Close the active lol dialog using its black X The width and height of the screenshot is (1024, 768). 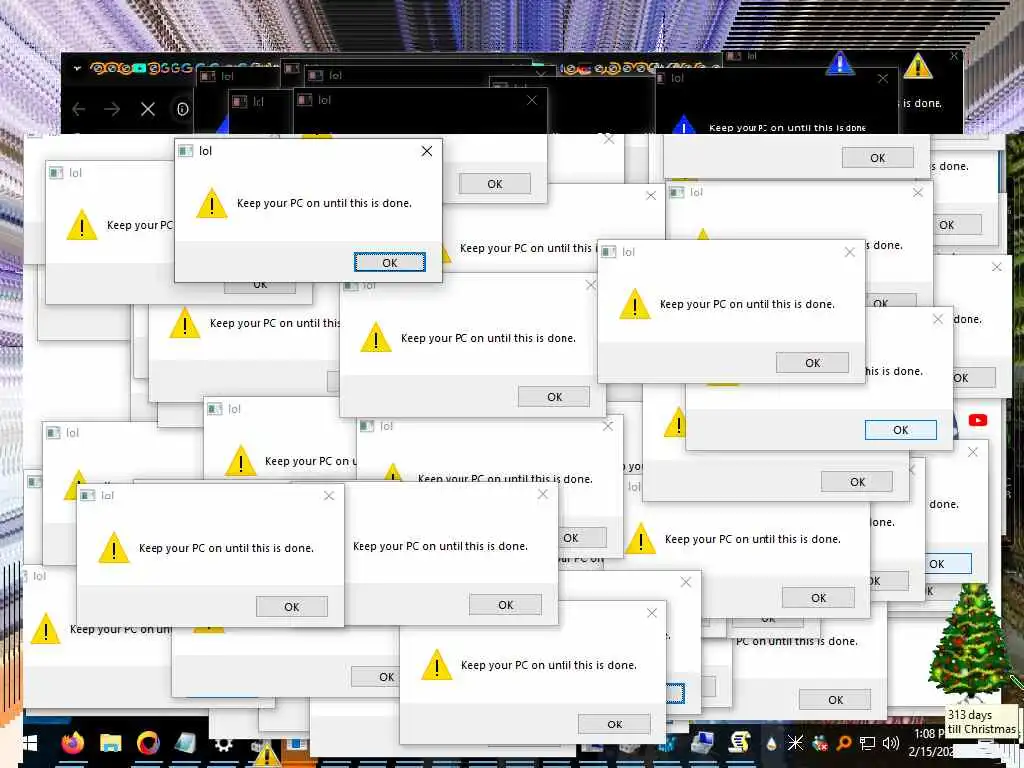[426, 151]
